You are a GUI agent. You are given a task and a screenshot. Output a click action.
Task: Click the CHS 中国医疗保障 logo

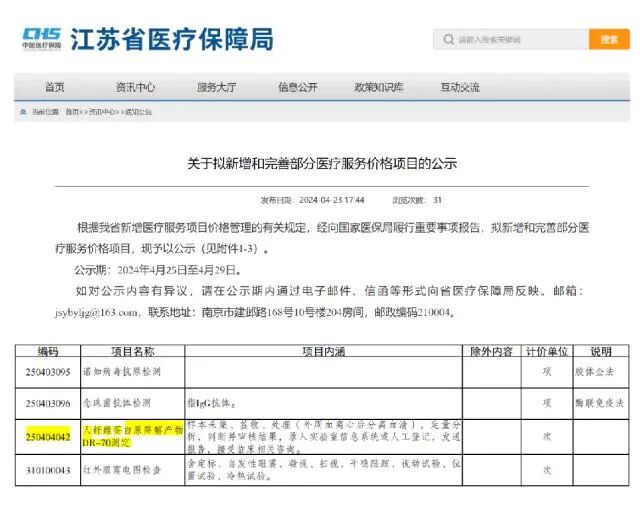[x=41, y=39]
